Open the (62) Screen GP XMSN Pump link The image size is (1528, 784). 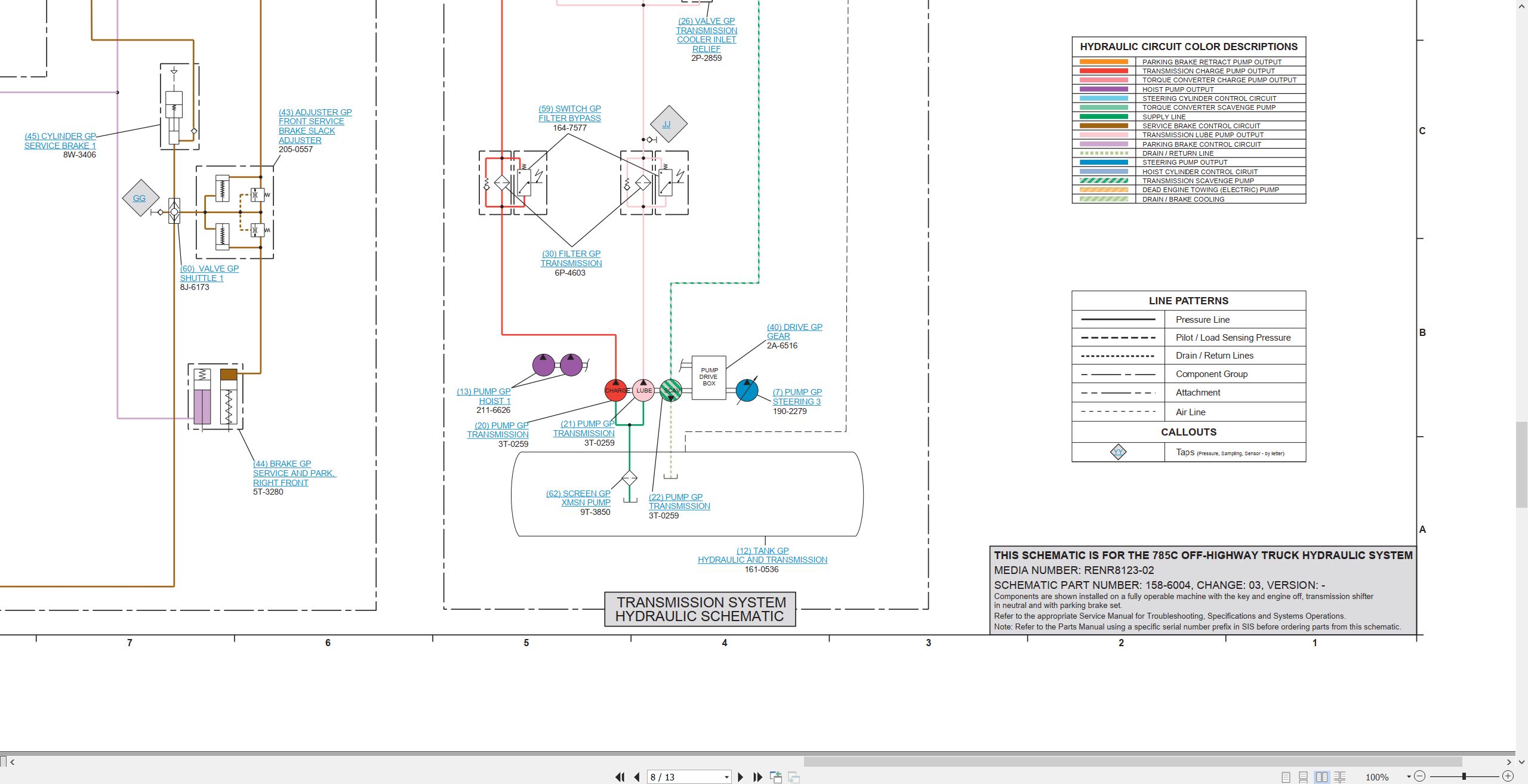pos(578,498)
